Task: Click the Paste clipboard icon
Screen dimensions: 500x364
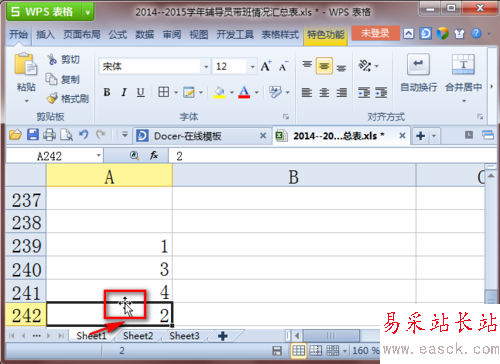Action: coord(26,64)
